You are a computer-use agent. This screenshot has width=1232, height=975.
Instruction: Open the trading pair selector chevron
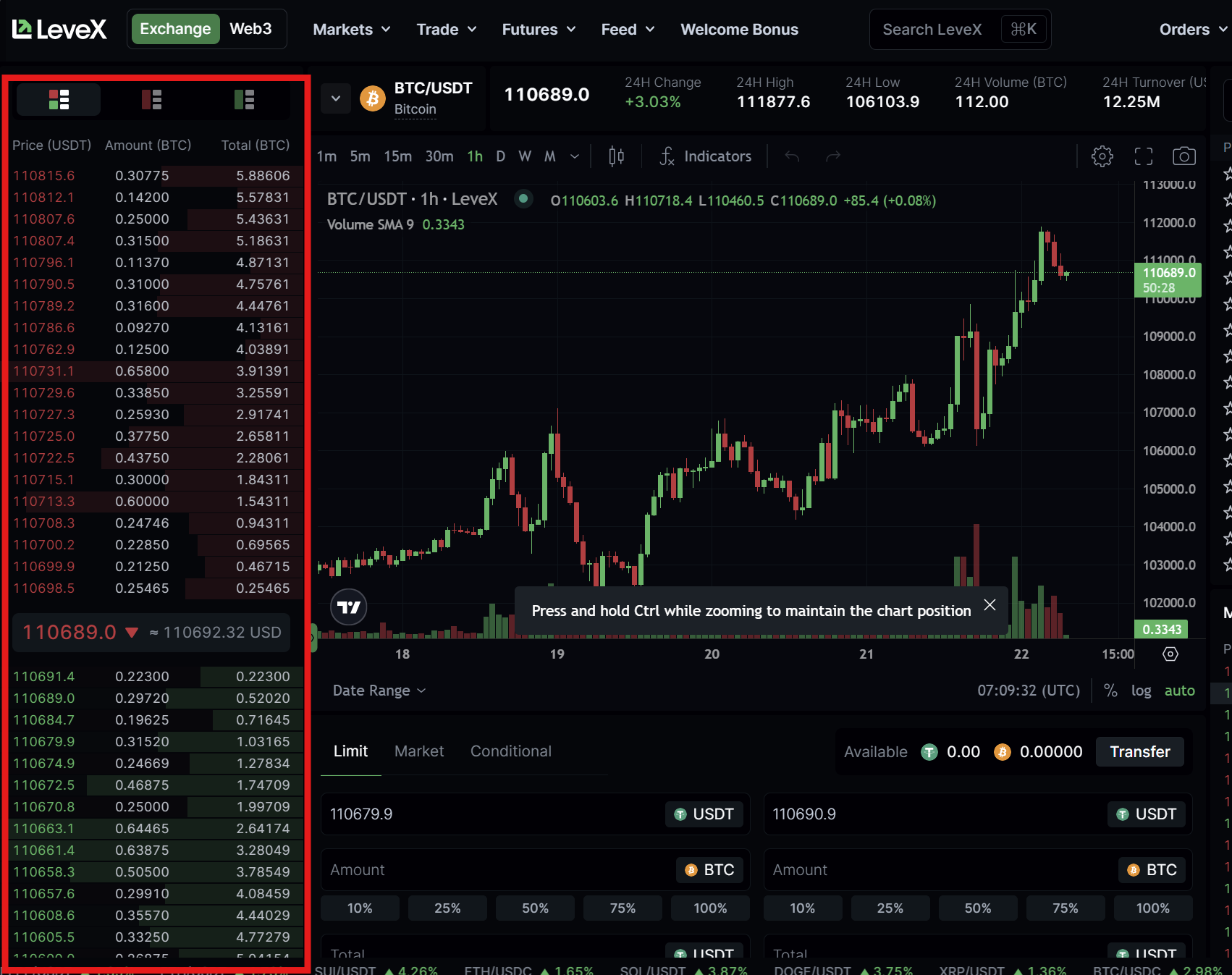(336, 98)
